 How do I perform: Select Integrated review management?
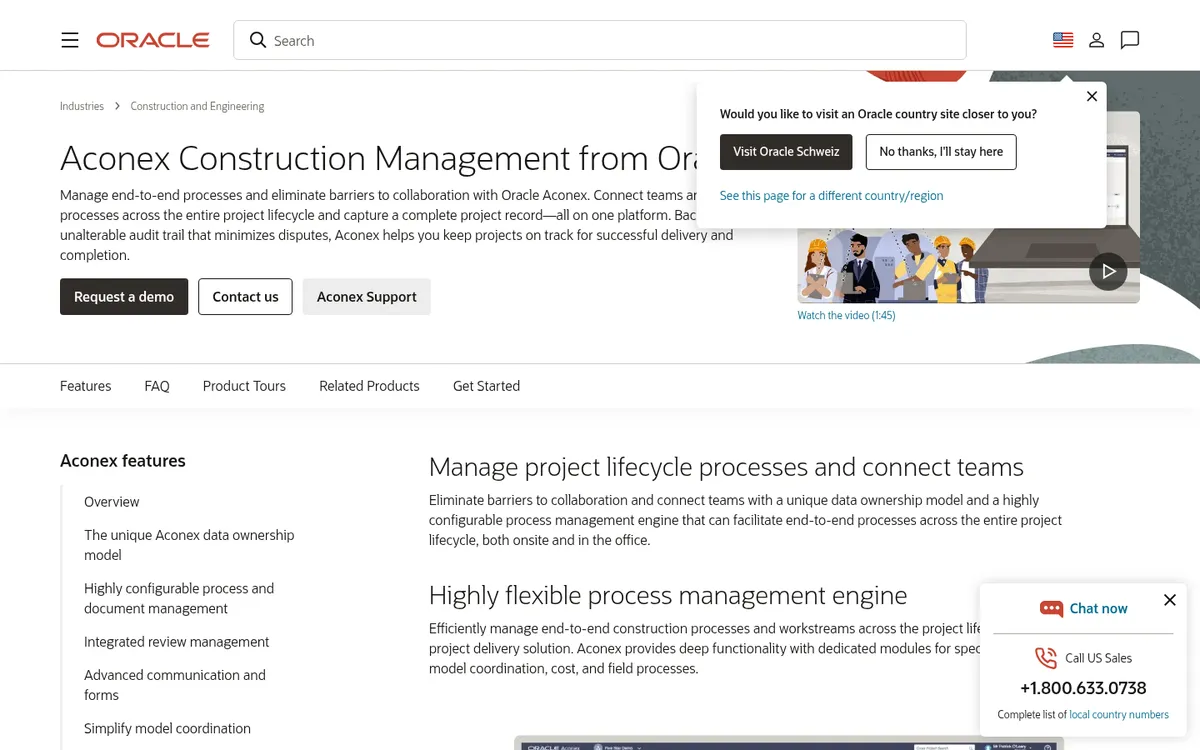click(x=176, y=642)
